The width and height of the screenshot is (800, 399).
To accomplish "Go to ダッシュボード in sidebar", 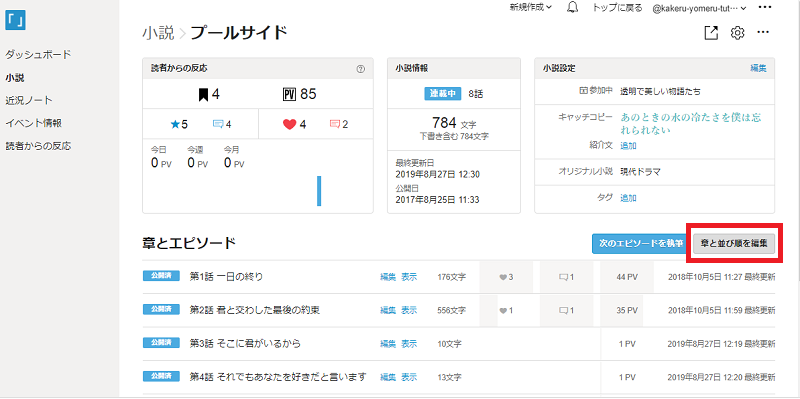I will point(38,55).
